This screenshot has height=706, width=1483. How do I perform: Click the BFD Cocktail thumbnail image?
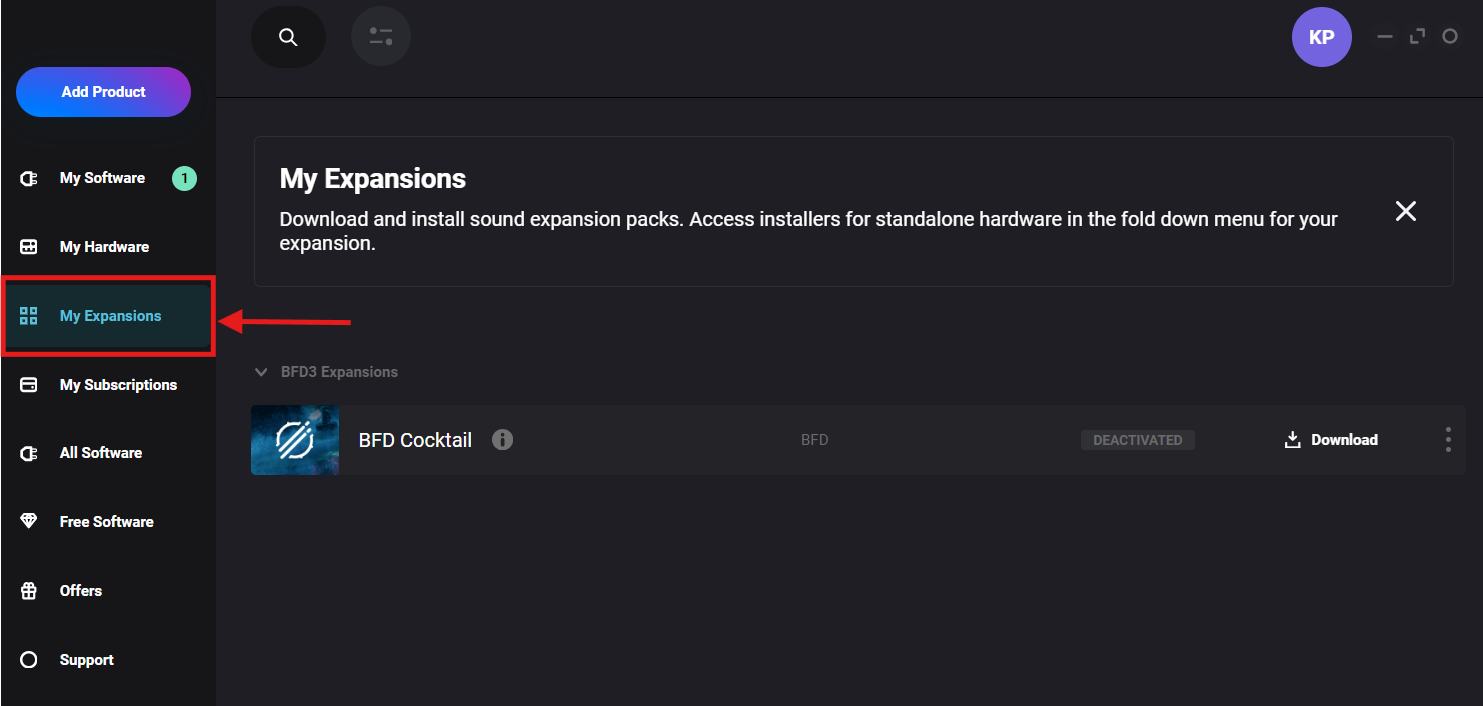295,440
